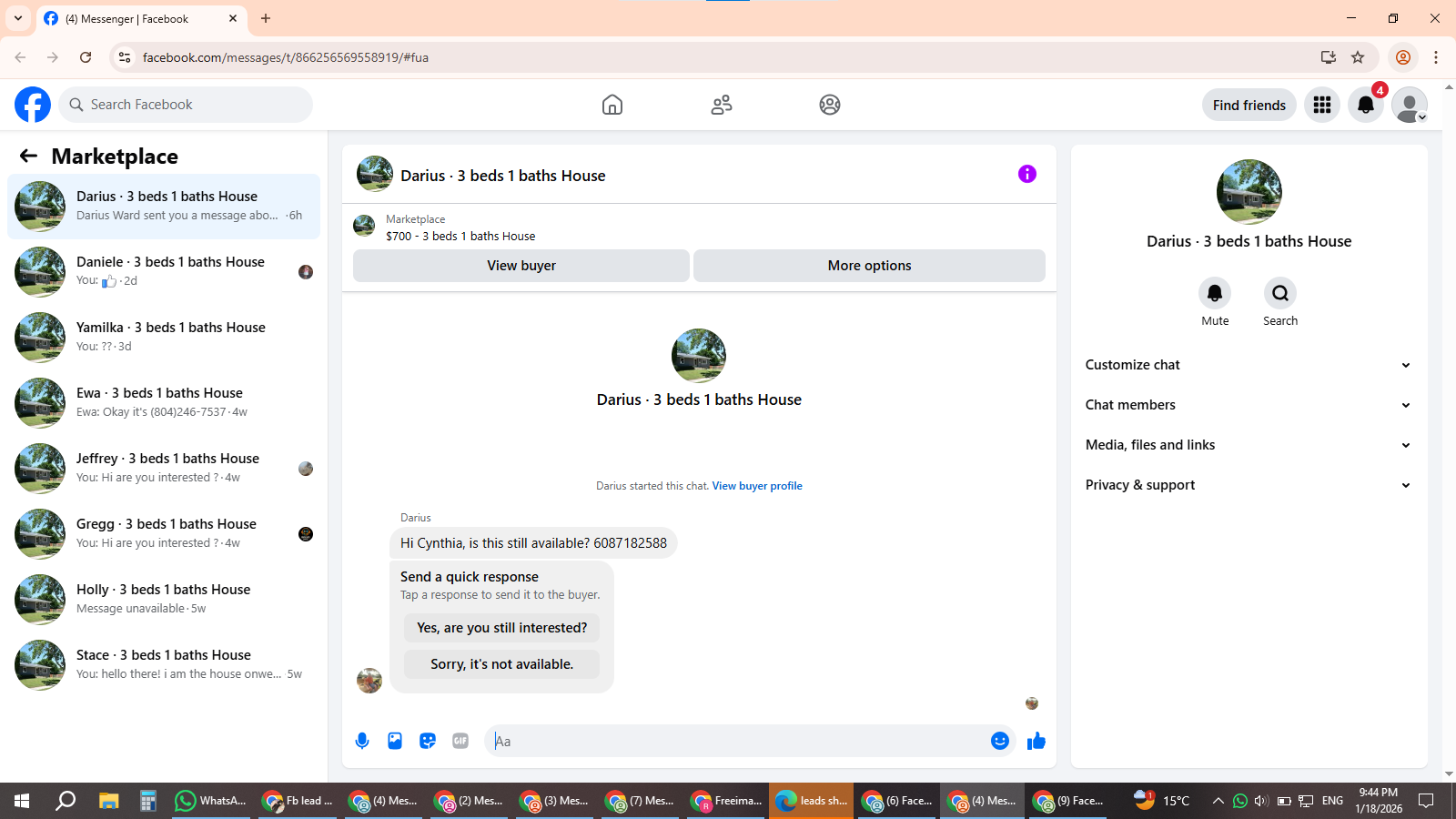Open account profile picture menu
Image resolution: width=1456 pixels, height=819 pixels.
[x=1410, y=105]
